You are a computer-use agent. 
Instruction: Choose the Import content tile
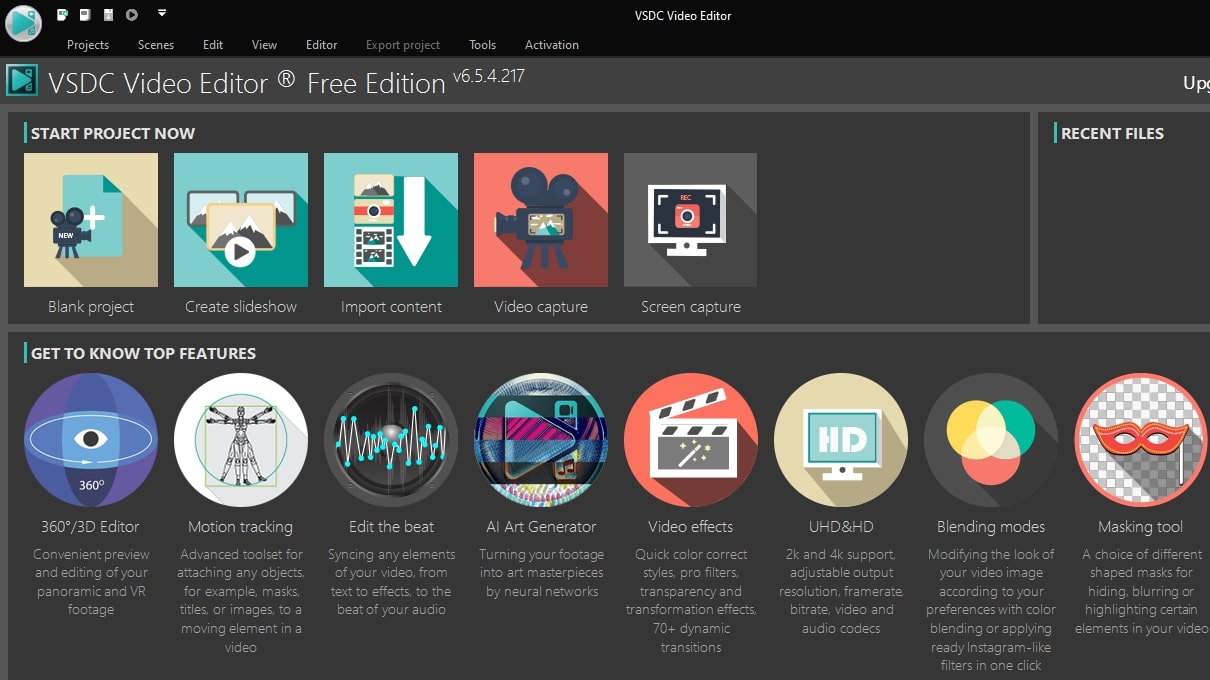tap(391, 220)
